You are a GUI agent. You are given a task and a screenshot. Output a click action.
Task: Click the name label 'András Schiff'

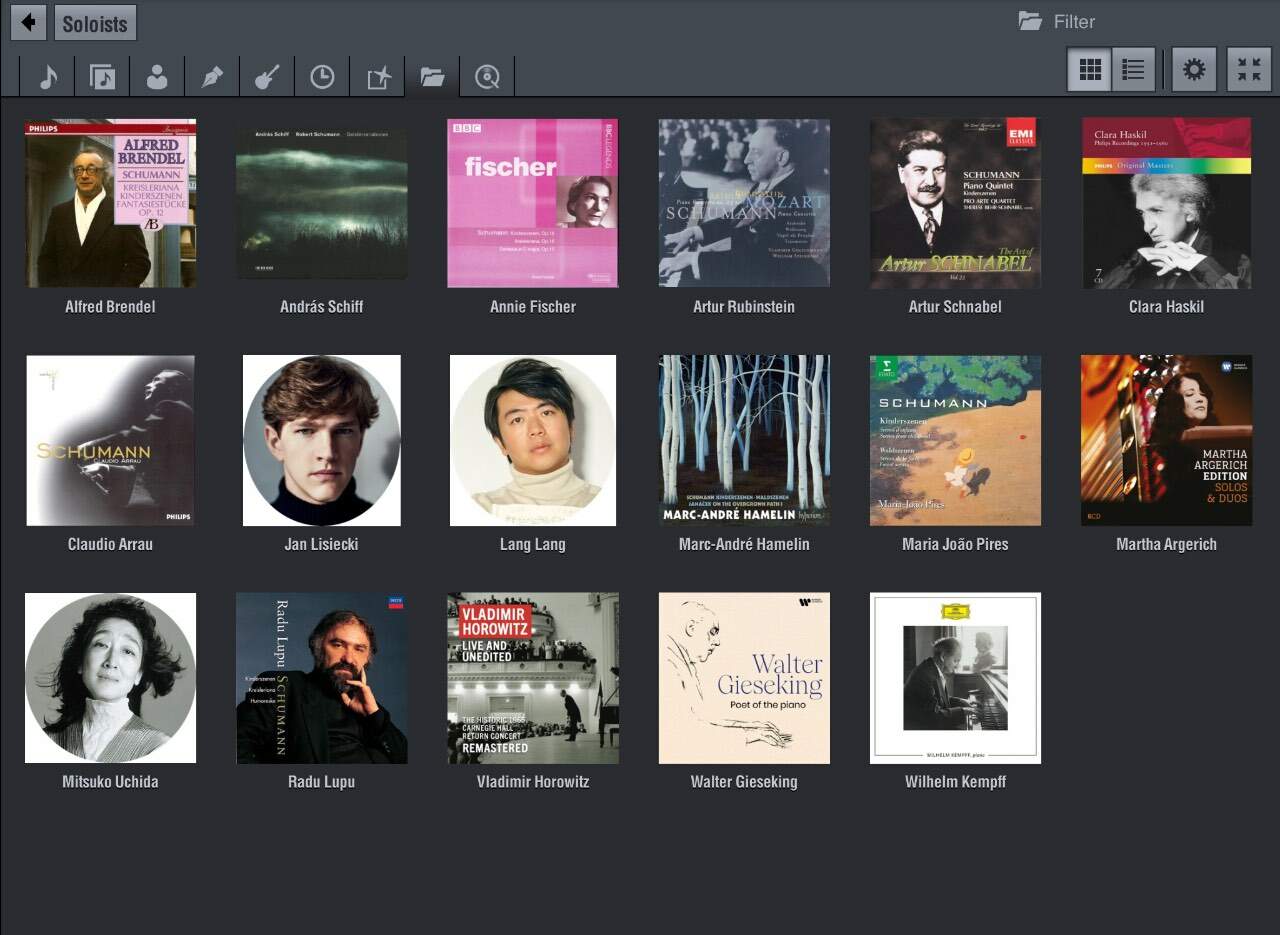322,307
